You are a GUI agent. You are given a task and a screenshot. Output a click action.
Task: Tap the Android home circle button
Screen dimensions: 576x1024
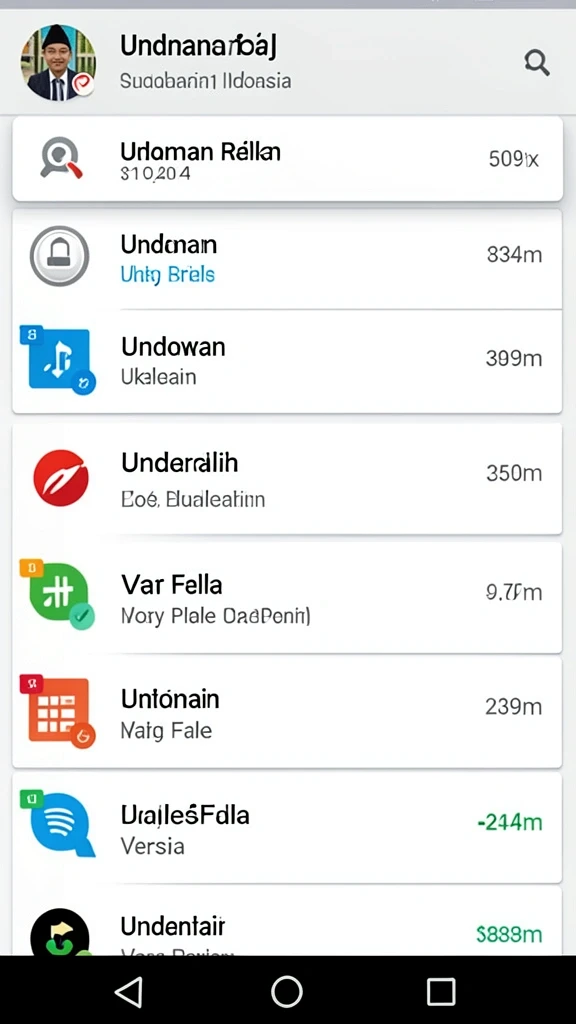(x=287, y=992)
